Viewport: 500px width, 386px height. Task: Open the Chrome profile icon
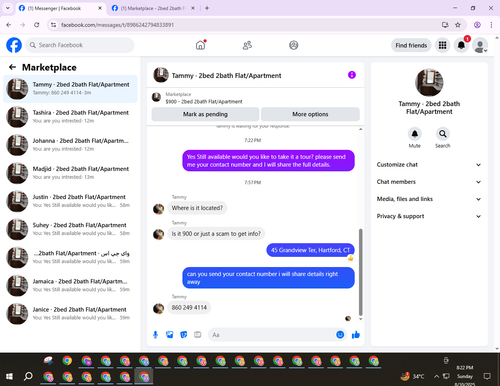[x=477, y=25]
